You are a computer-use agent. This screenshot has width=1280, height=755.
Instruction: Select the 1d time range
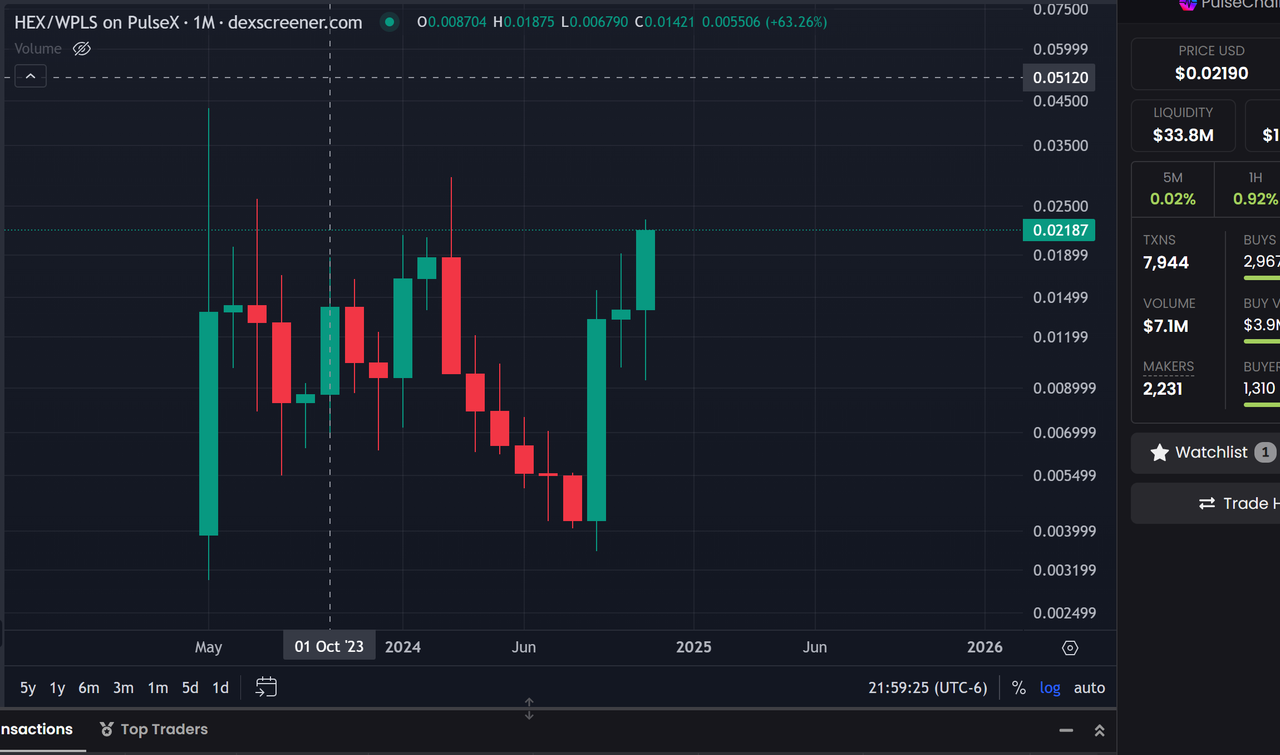point(220,688)
